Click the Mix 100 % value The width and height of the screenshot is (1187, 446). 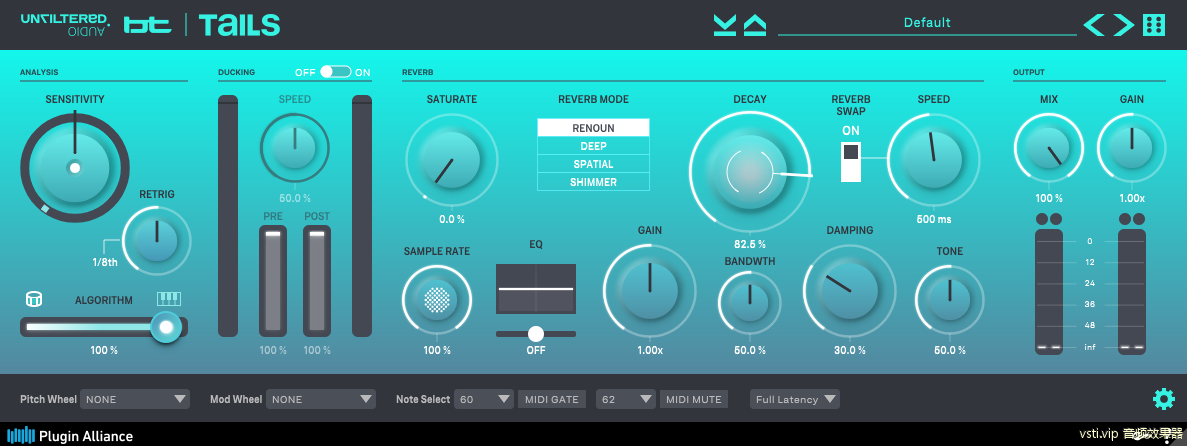1049,198
